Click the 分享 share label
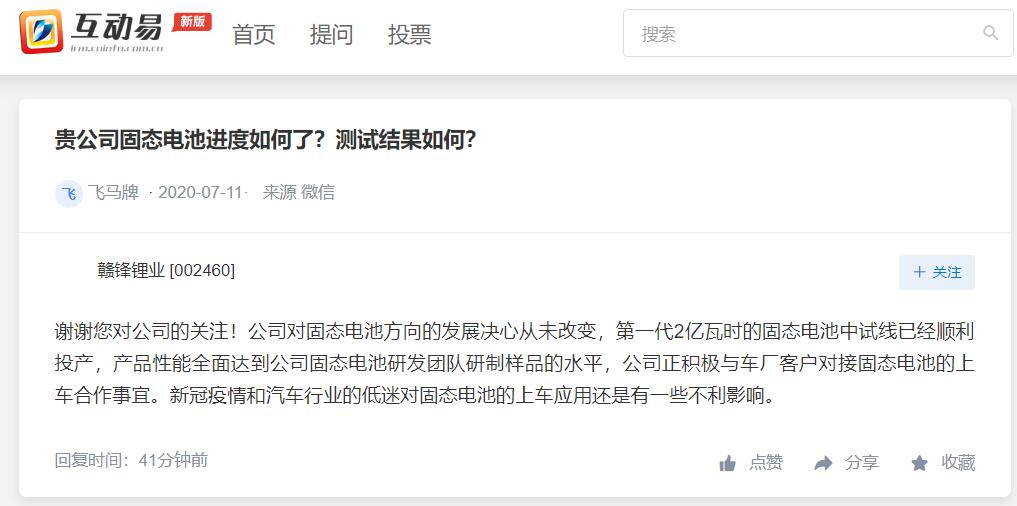 pyautogui.click(x=862, y=463)
